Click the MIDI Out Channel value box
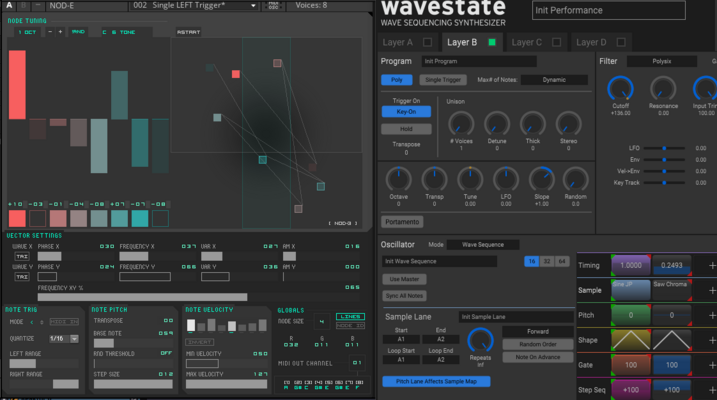The height and width of the screenshot is (400, 717). 357,363
